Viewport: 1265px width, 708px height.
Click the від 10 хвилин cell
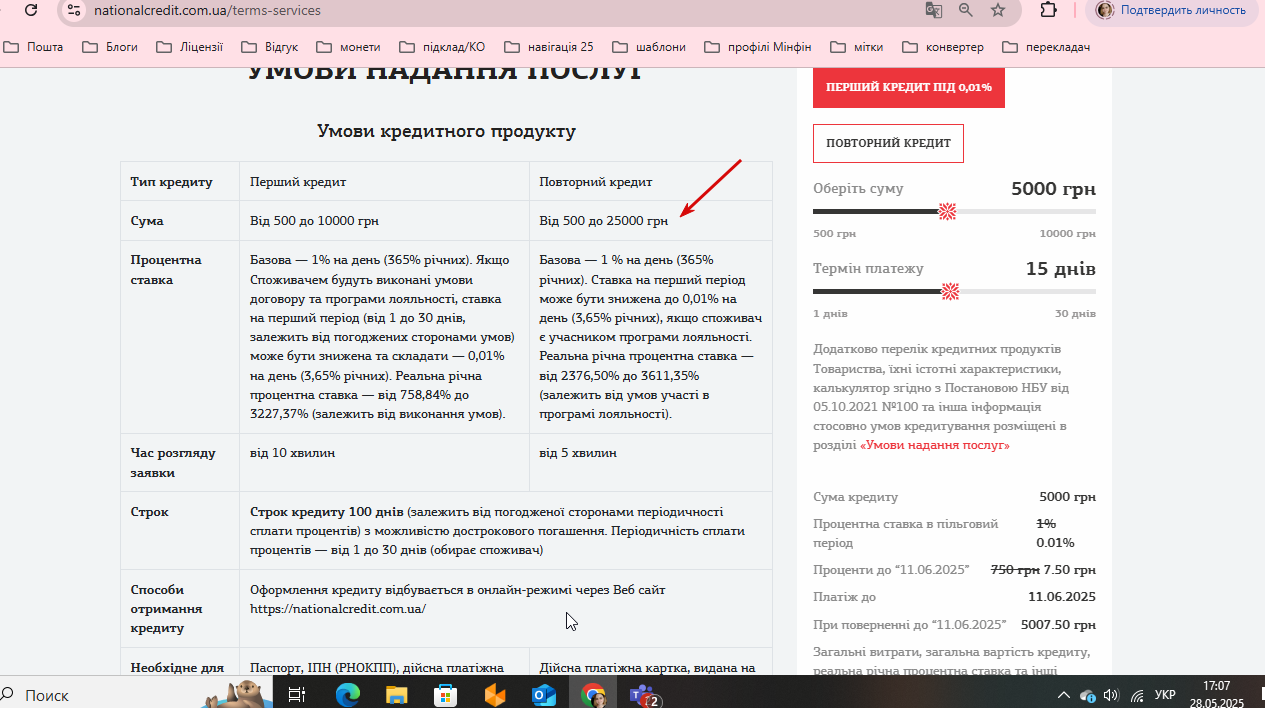[385, 463]
